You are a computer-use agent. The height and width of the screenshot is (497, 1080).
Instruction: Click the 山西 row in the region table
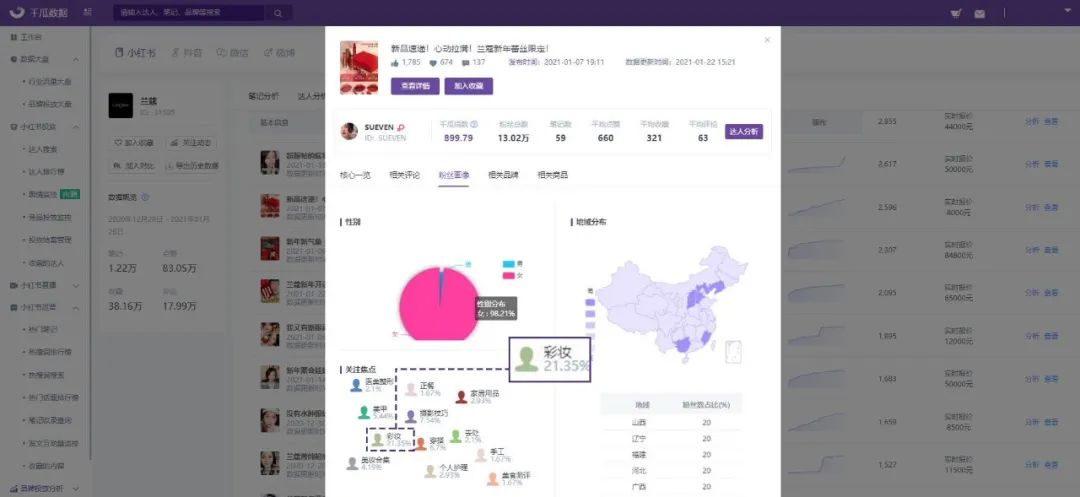point(671,422)
